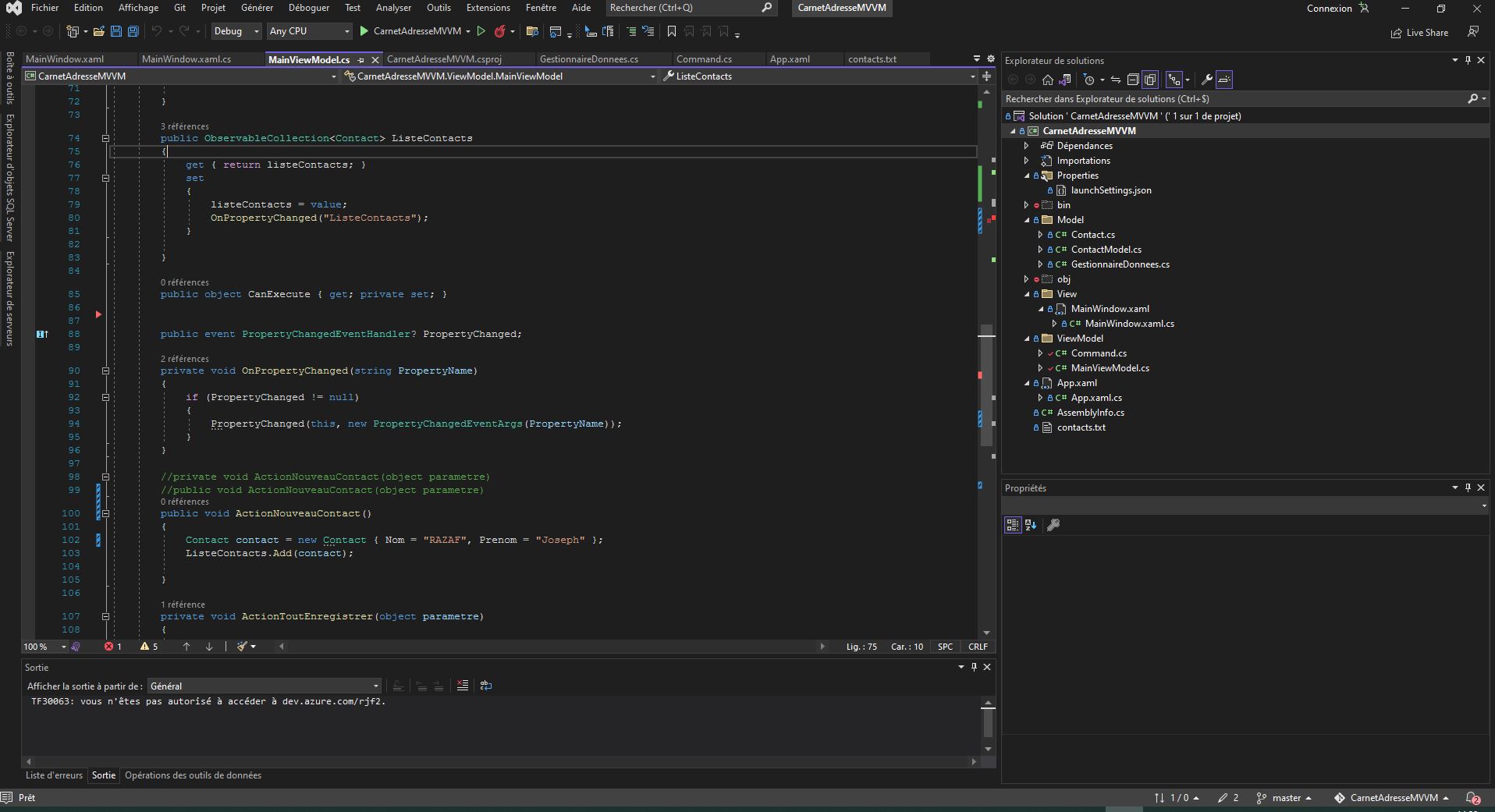The width and height of the screenshot is (1495, 812).
Task: Open Properties wrench icon in Solution Explorer
Action: click(x=1206, y=80)
